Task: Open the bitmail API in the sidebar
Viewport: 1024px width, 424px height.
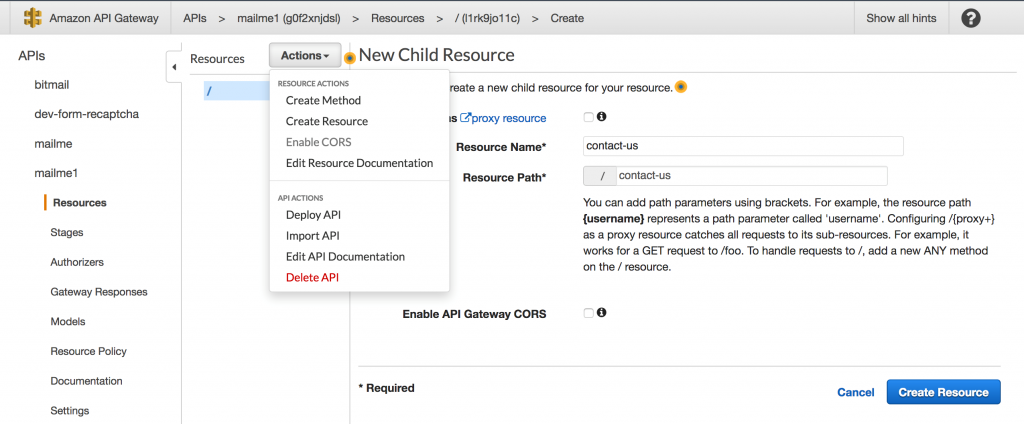Action: pos(52,85)
